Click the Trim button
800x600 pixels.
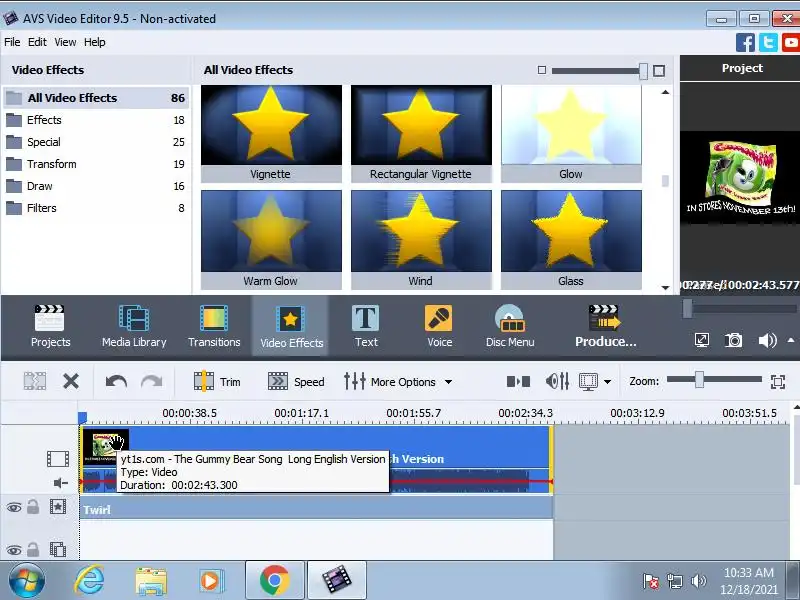(x=217, y=382)
